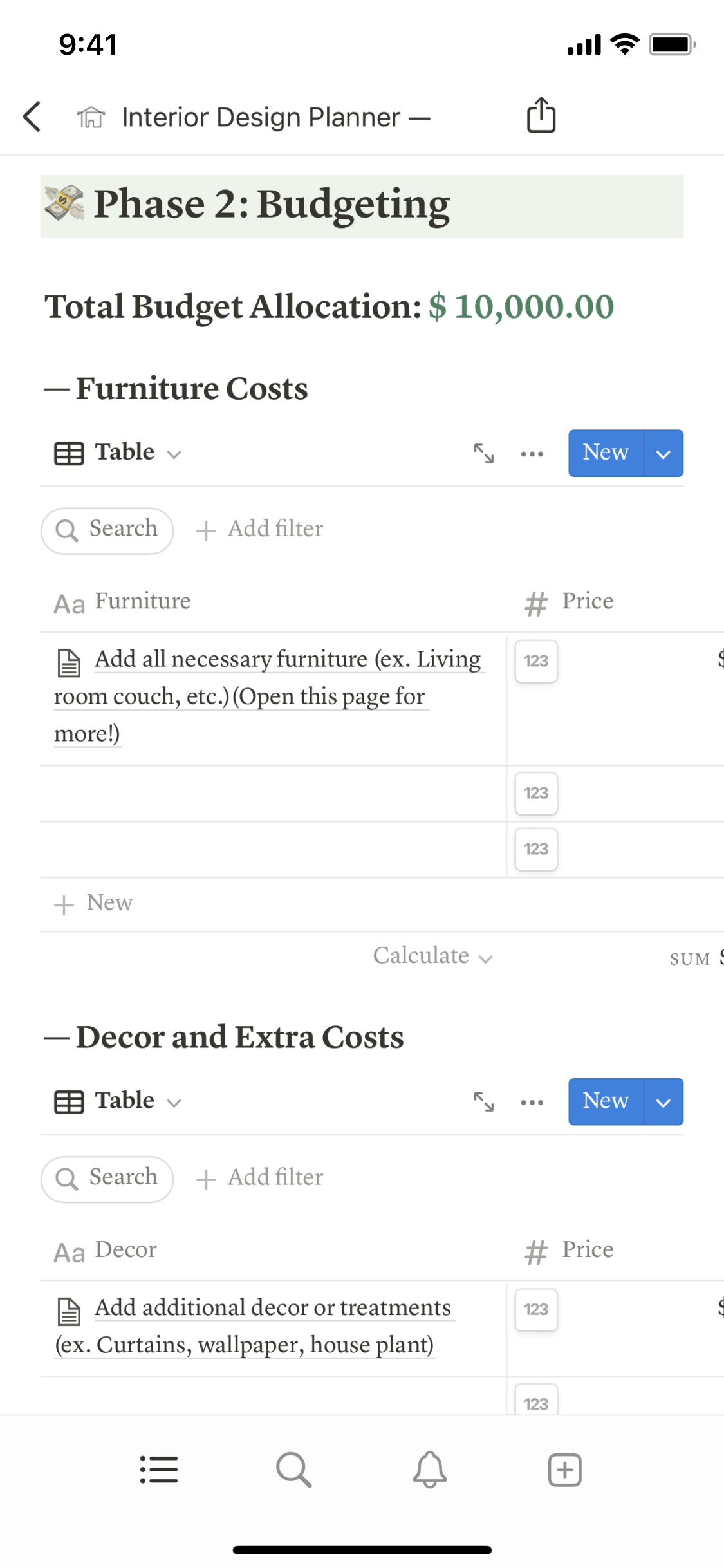Viewport: 724px width, 1568px height.
Task: Add new row below Furniture table
Action: point(94,904)
